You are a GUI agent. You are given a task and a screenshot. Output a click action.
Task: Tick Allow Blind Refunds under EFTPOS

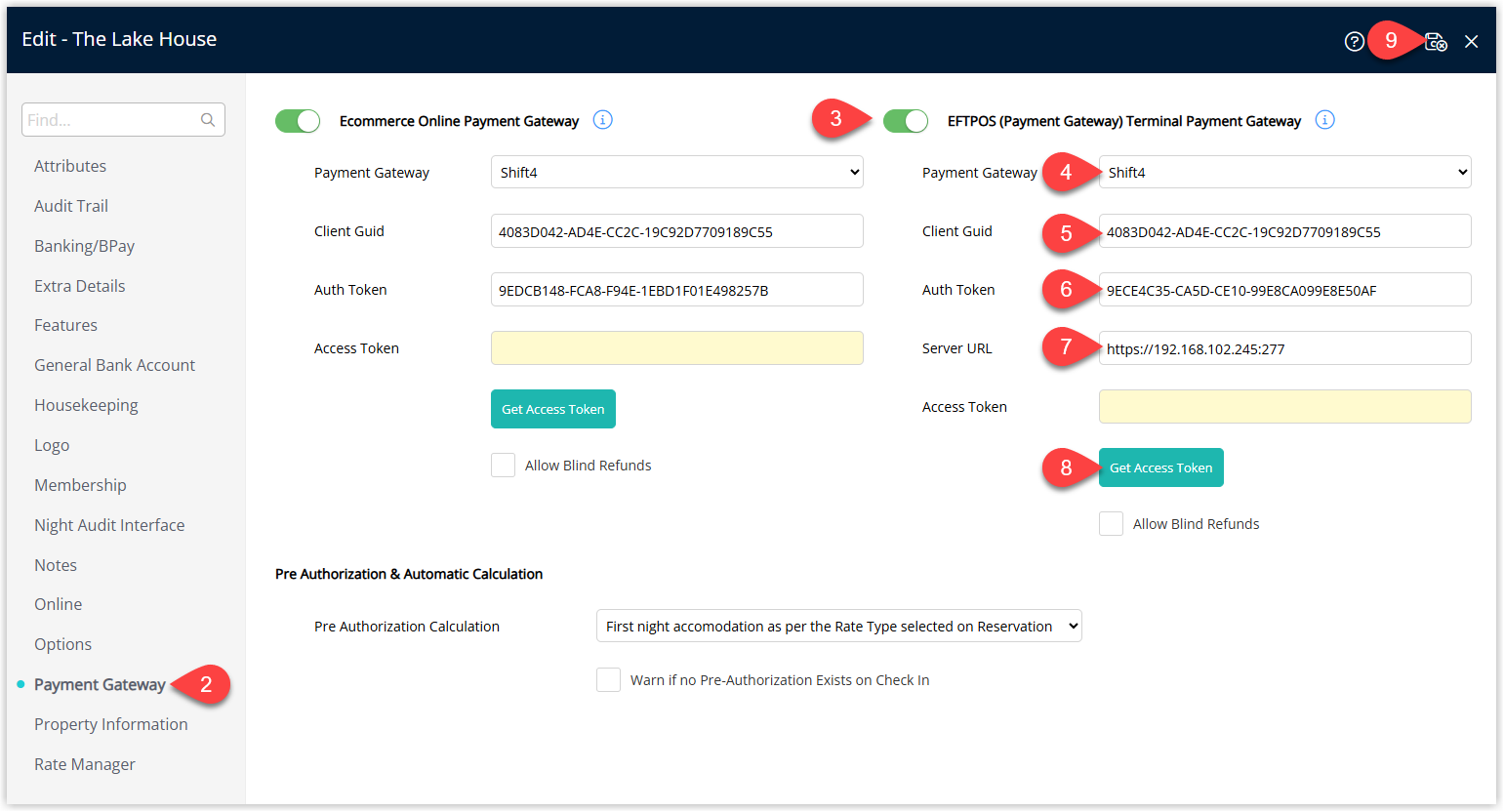click(x=1111, y=524)
